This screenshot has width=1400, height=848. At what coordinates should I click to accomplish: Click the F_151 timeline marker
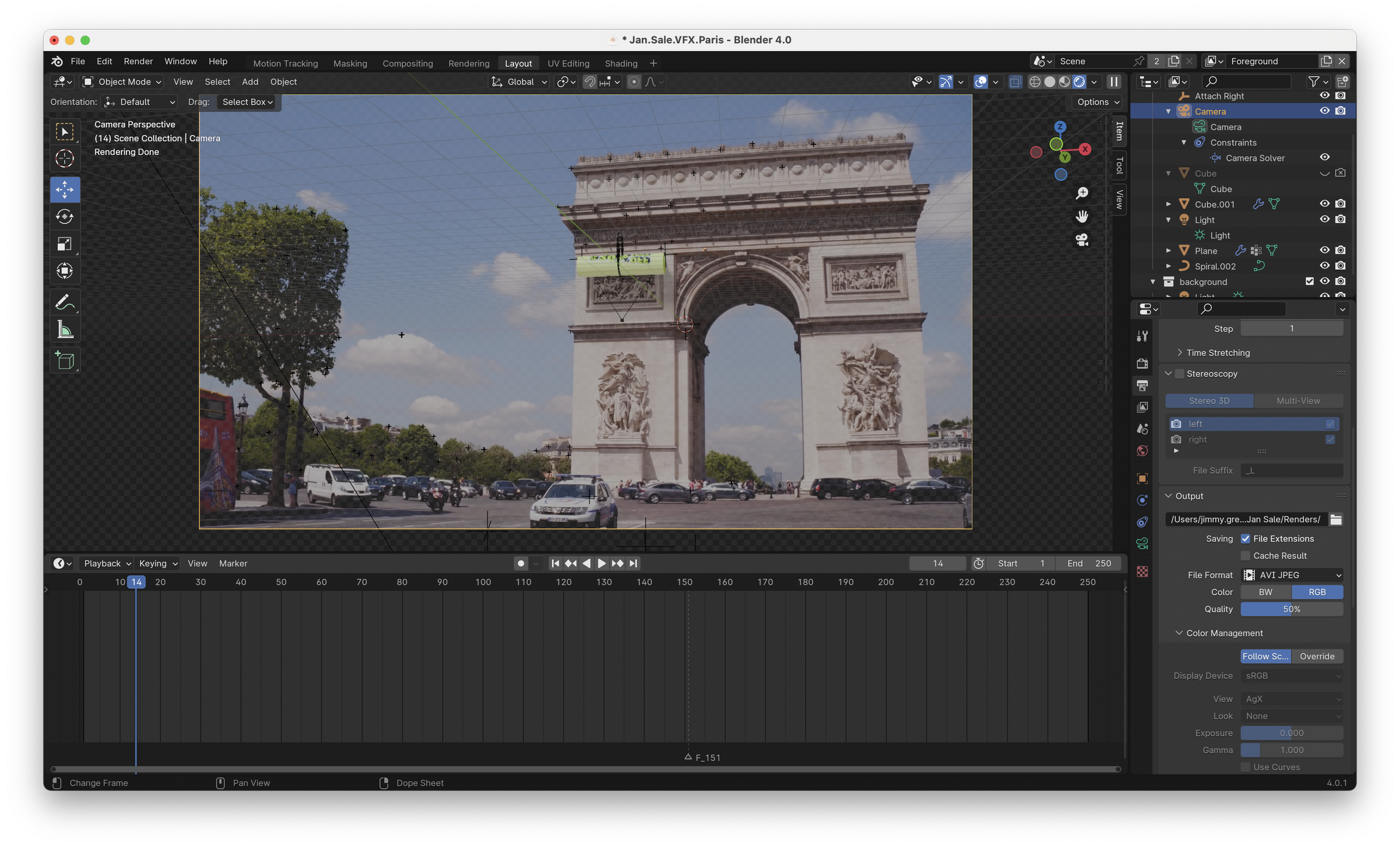tap(688, 757)
